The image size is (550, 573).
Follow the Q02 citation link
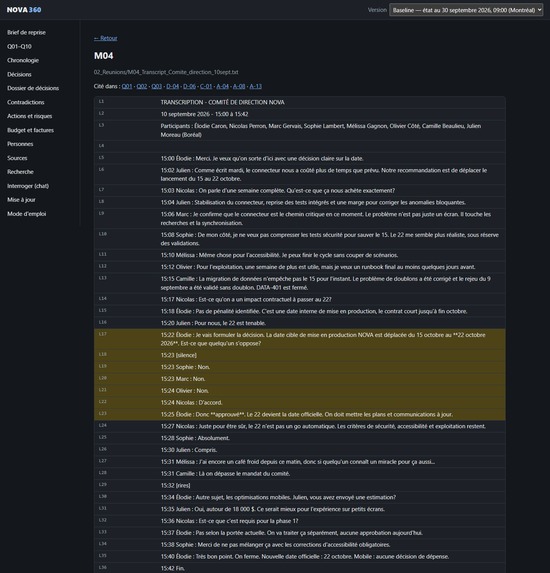coord(142,86)
